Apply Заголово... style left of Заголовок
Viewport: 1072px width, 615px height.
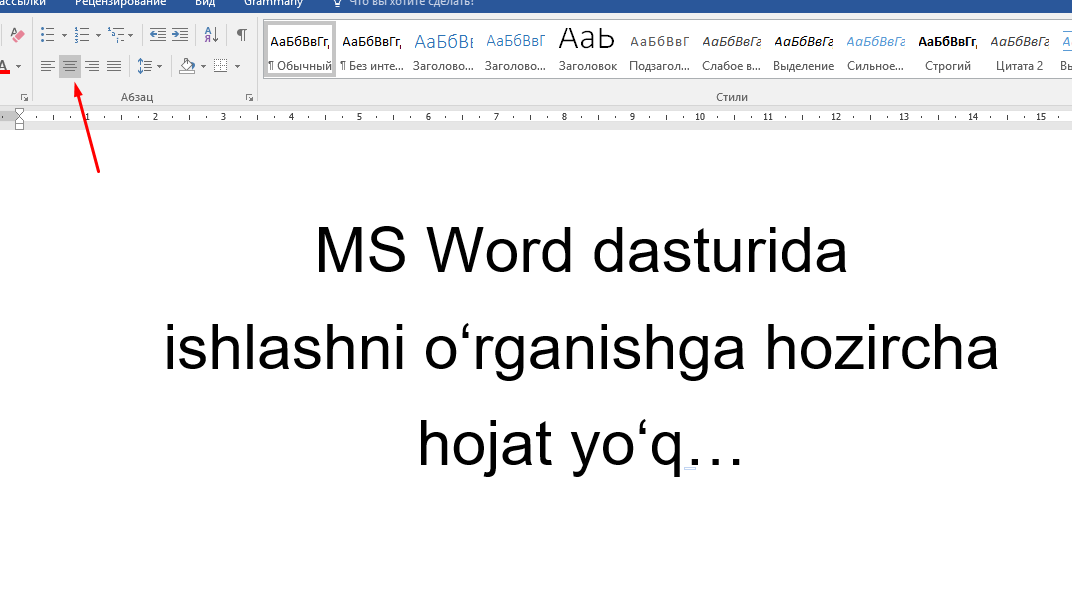[x=515, y=51]
